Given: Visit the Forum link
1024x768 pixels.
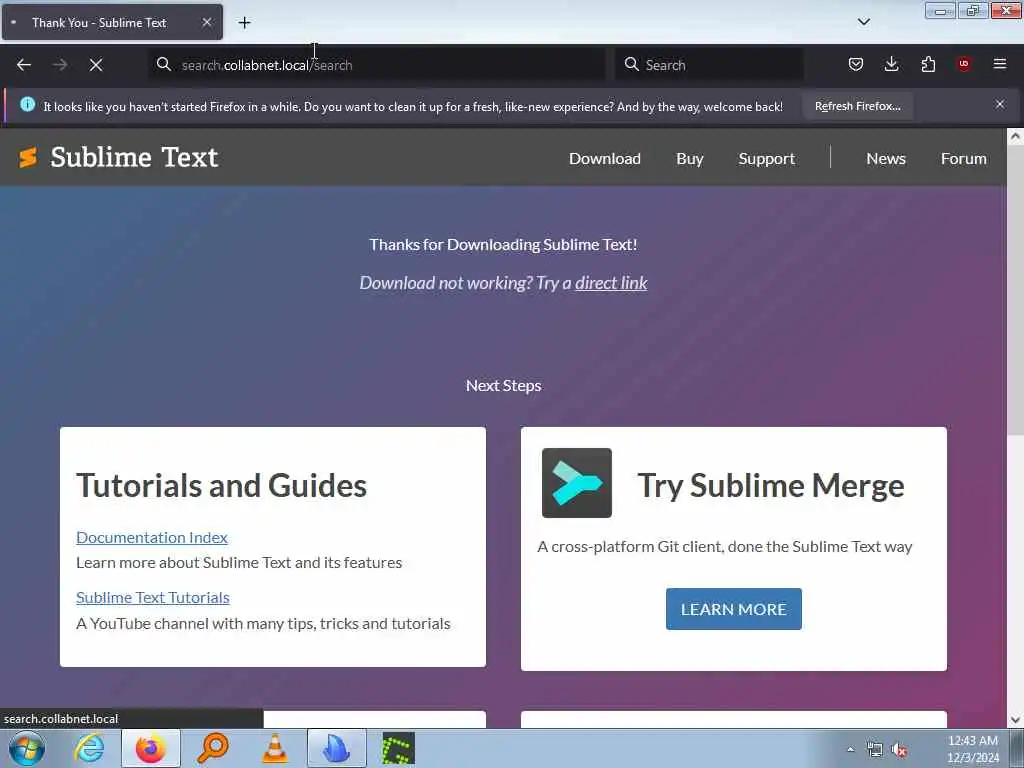Looking at the screenshot, I should (963, 159).
